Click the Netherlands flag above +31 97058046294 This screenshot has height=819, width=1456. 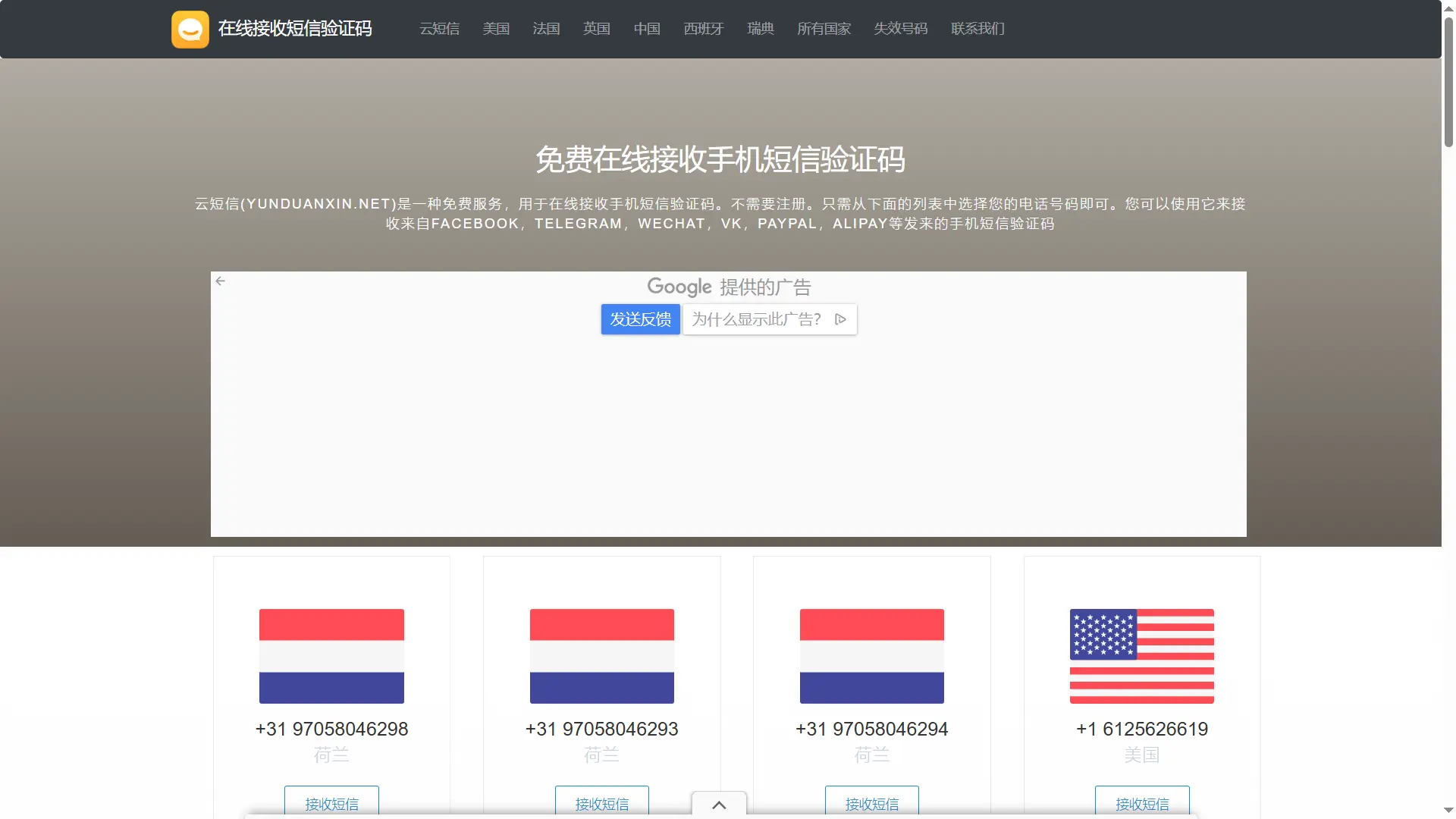tap(871, 656)
